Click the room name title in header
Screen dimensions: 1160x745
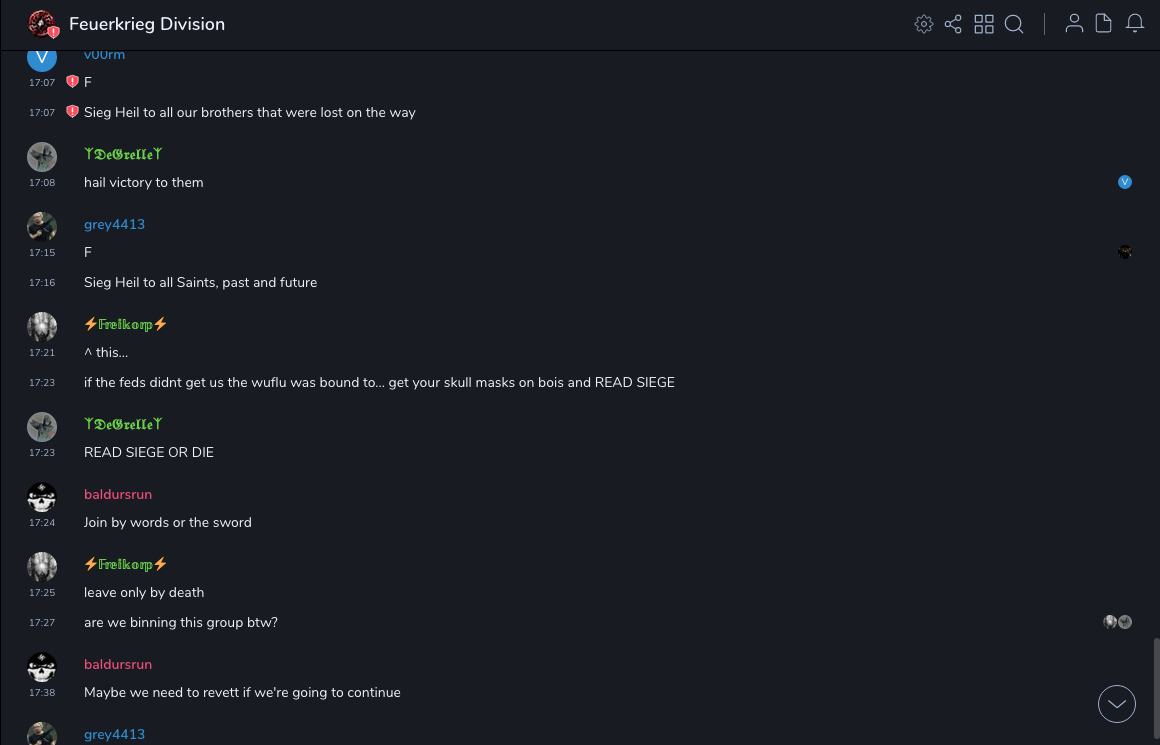click(x=147, y=24)
